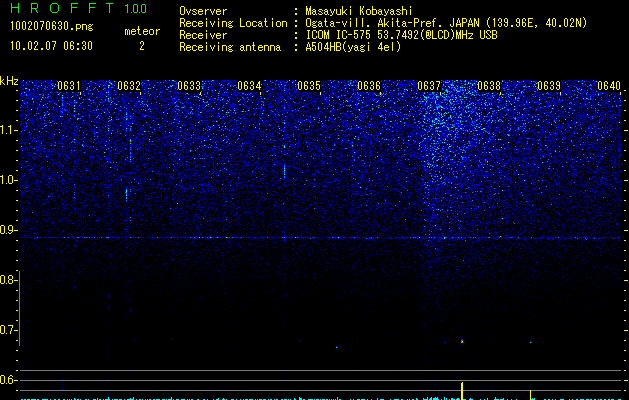
Task: Click the kHz axis unit label
Action: coord(9,81)
